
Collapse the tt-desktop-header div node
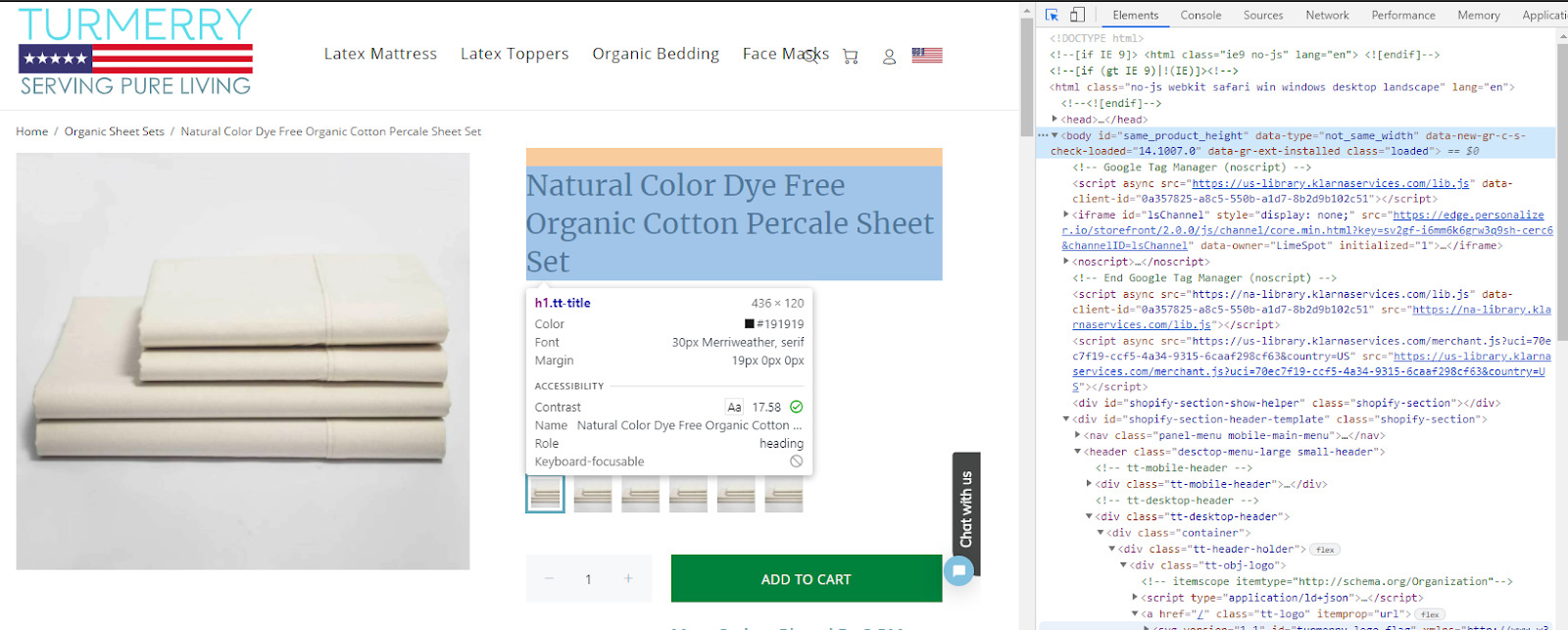click(x=1089, y=516)
